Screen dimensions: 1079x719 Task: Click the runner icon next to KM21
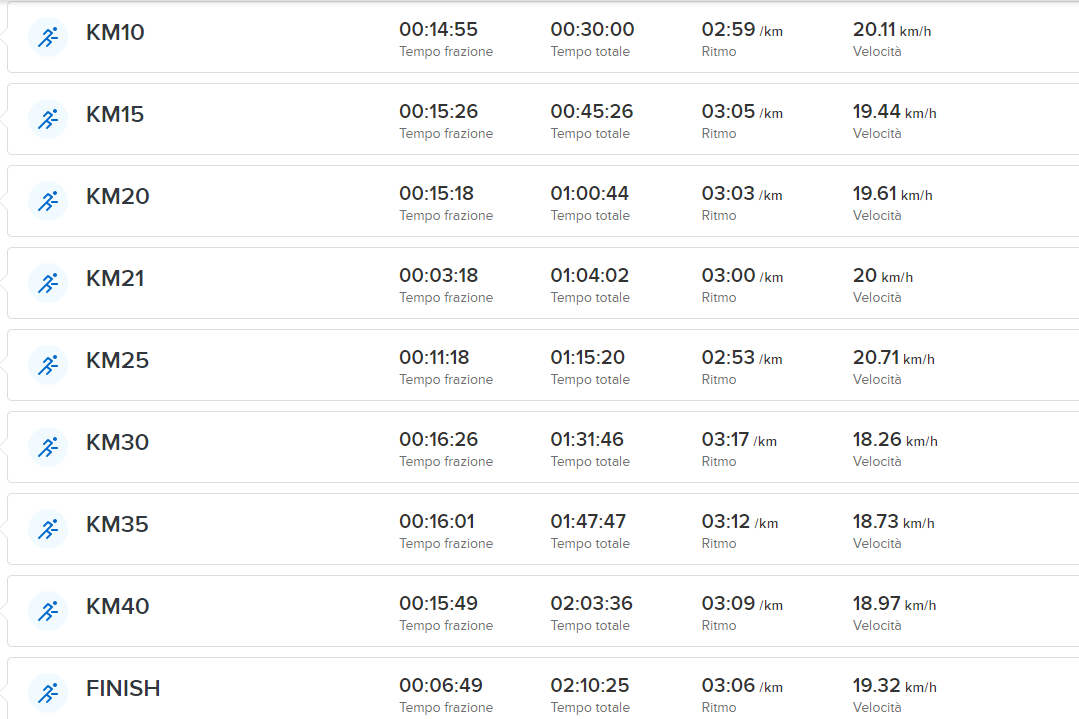pyautogui.click(x=48, y=283)
